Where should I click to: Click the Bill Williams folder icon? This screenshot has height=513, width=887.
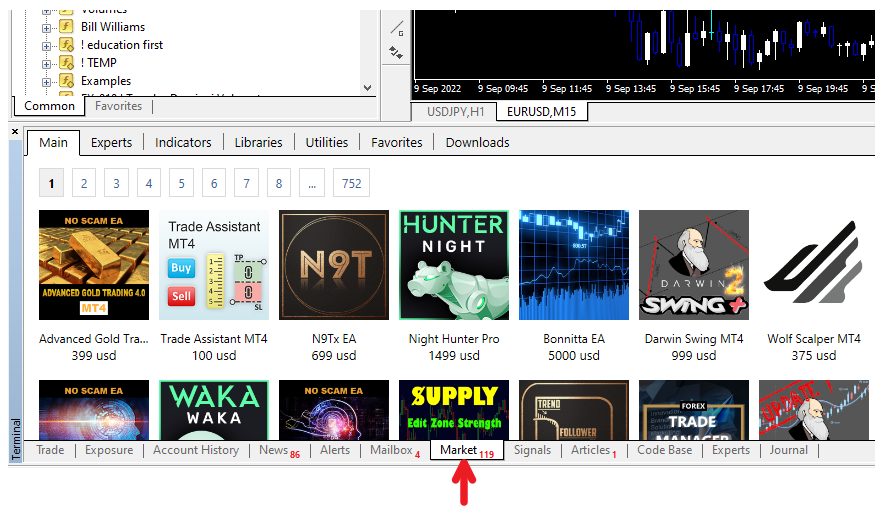67,26
